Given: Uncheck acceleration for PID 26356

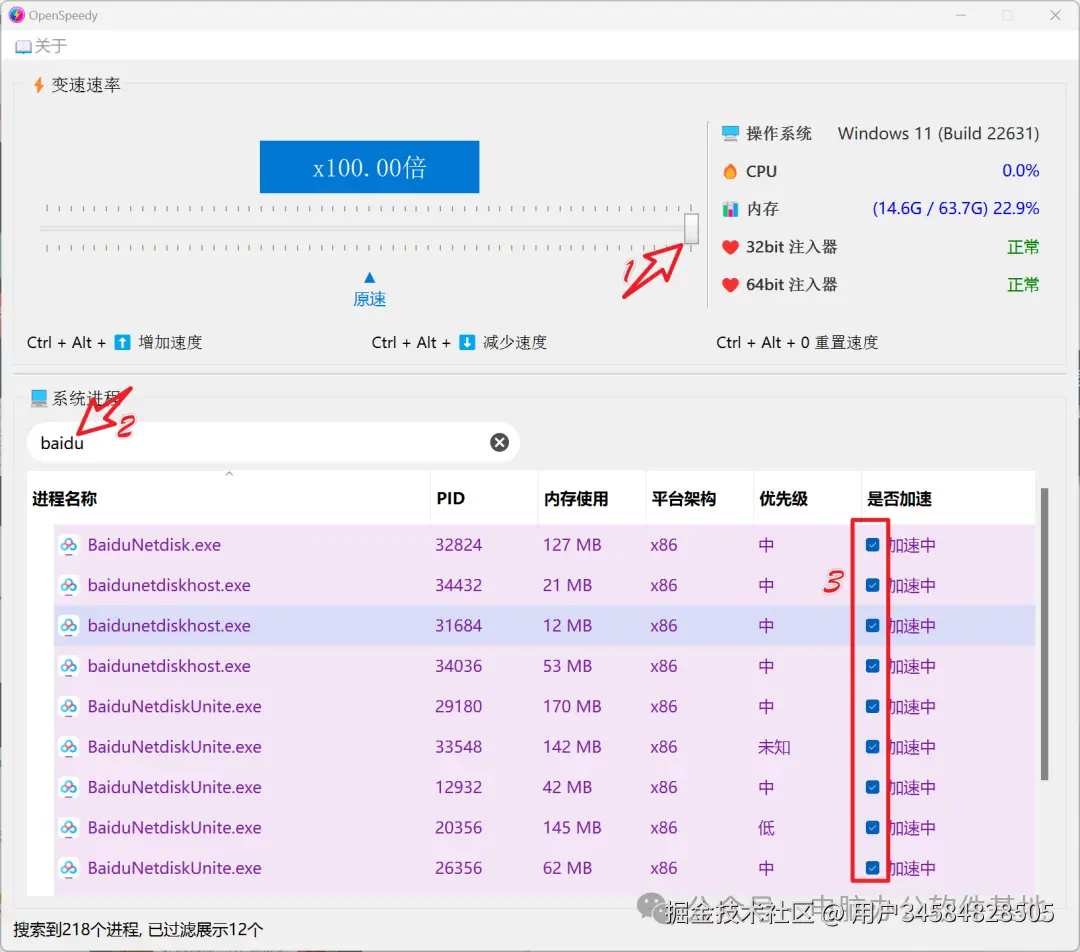Looking at the screenshot, I should 872,867.
